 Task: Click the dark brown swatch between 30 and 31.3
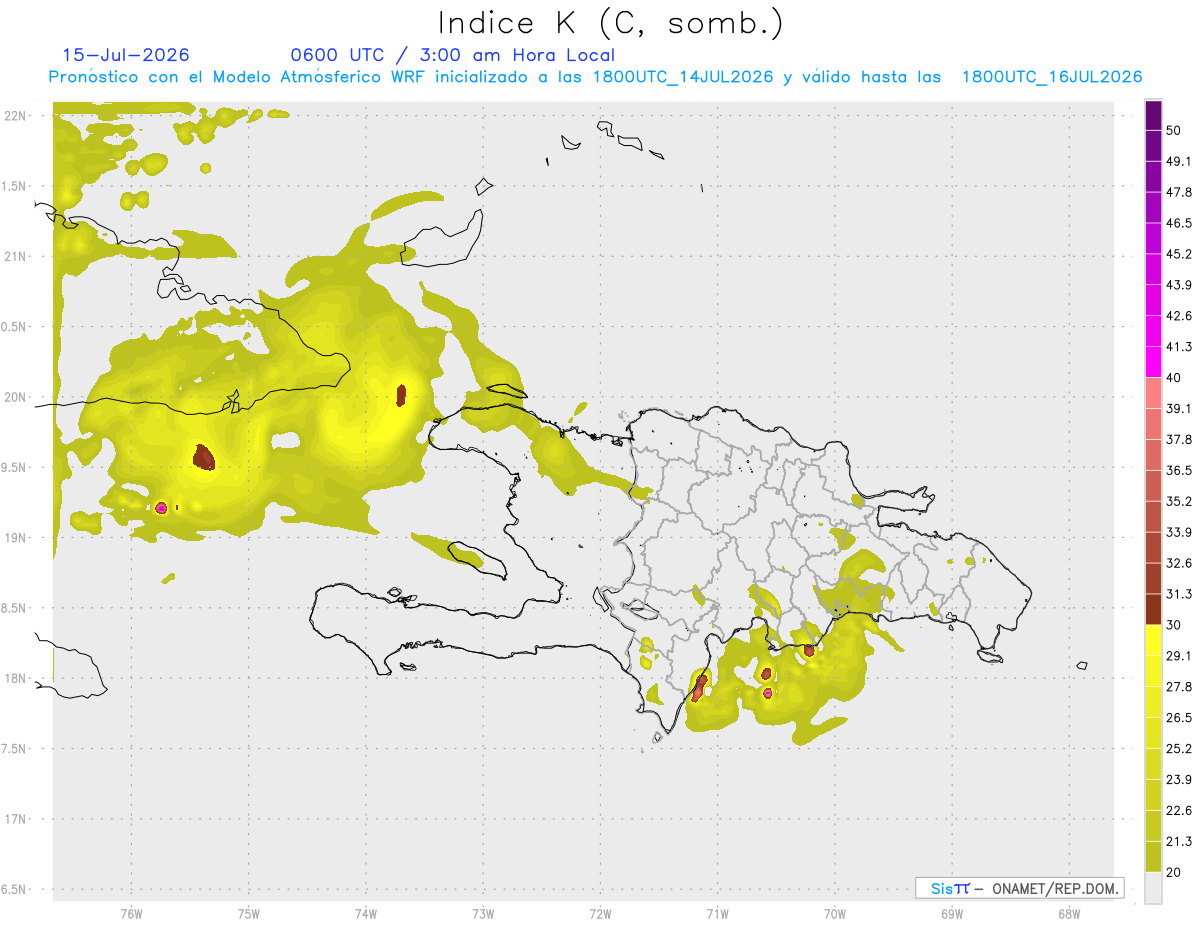coord(1153,610)
